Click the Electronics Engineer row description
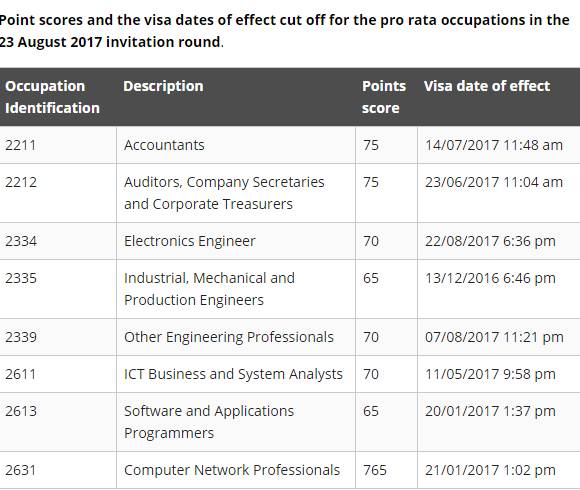The image size is (580, 490). coord(190,241)
